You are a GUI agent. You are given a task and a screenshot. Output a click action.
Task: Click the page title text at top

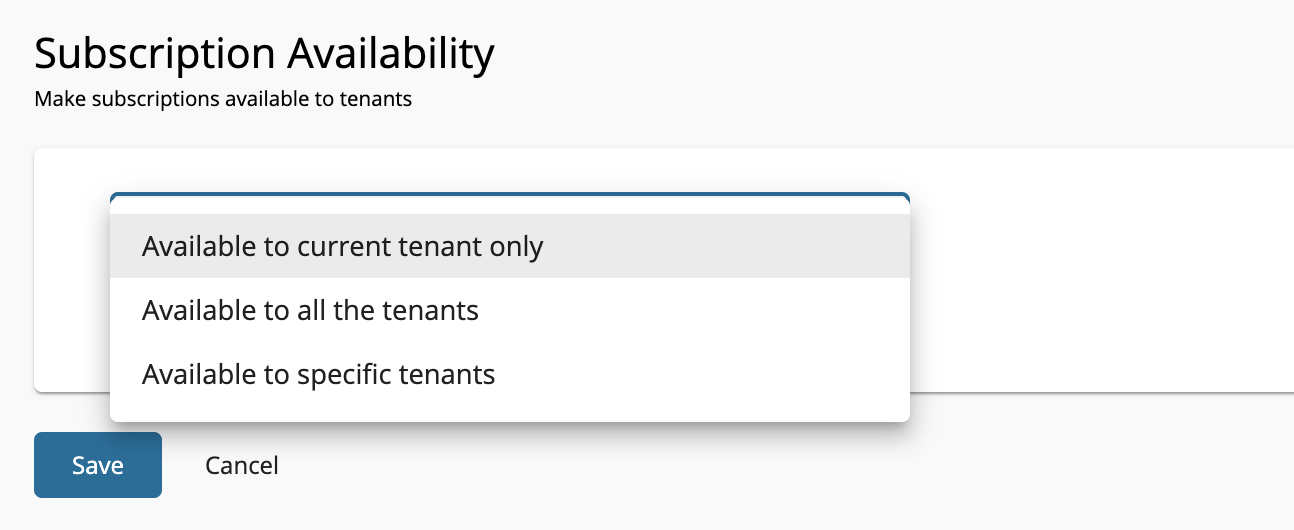(264, 54)
